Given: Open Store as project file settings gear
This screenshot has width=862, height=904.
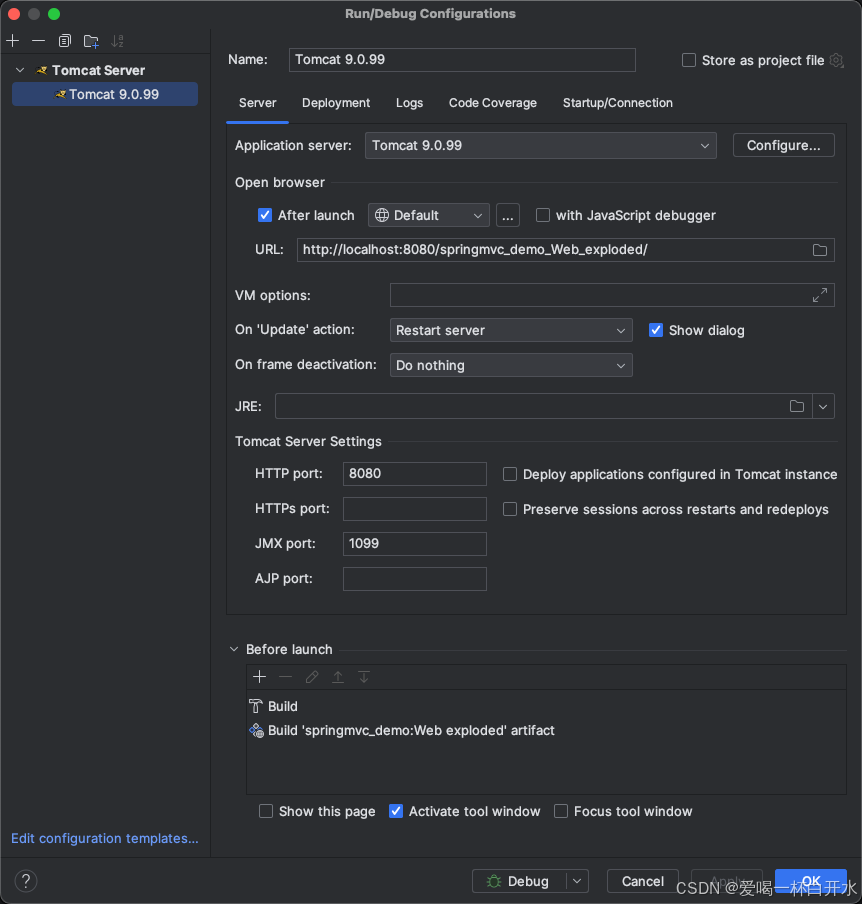Looking at the screenshot, I should (x=837, y=60).
